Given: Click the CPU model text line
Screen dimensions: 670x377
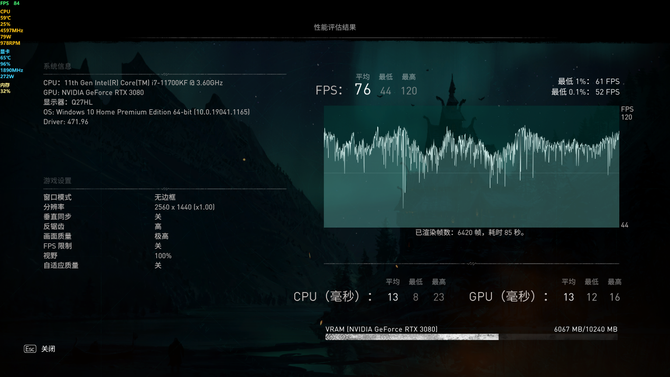Looking at the screenshot, I should coord(133,83).
